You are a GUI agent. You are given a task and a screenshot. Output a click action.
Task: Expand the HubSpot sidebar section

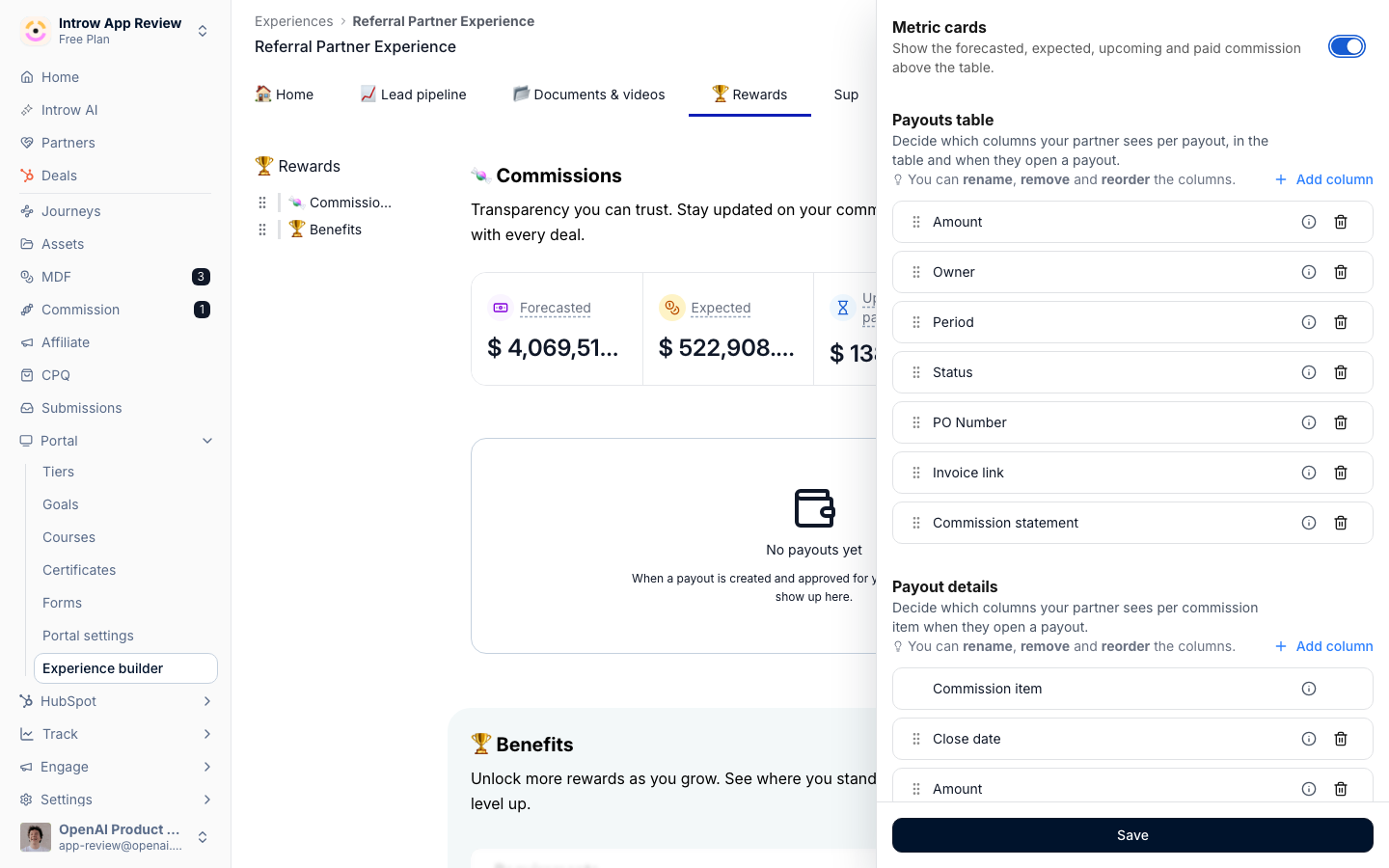(x=207, y=701)
